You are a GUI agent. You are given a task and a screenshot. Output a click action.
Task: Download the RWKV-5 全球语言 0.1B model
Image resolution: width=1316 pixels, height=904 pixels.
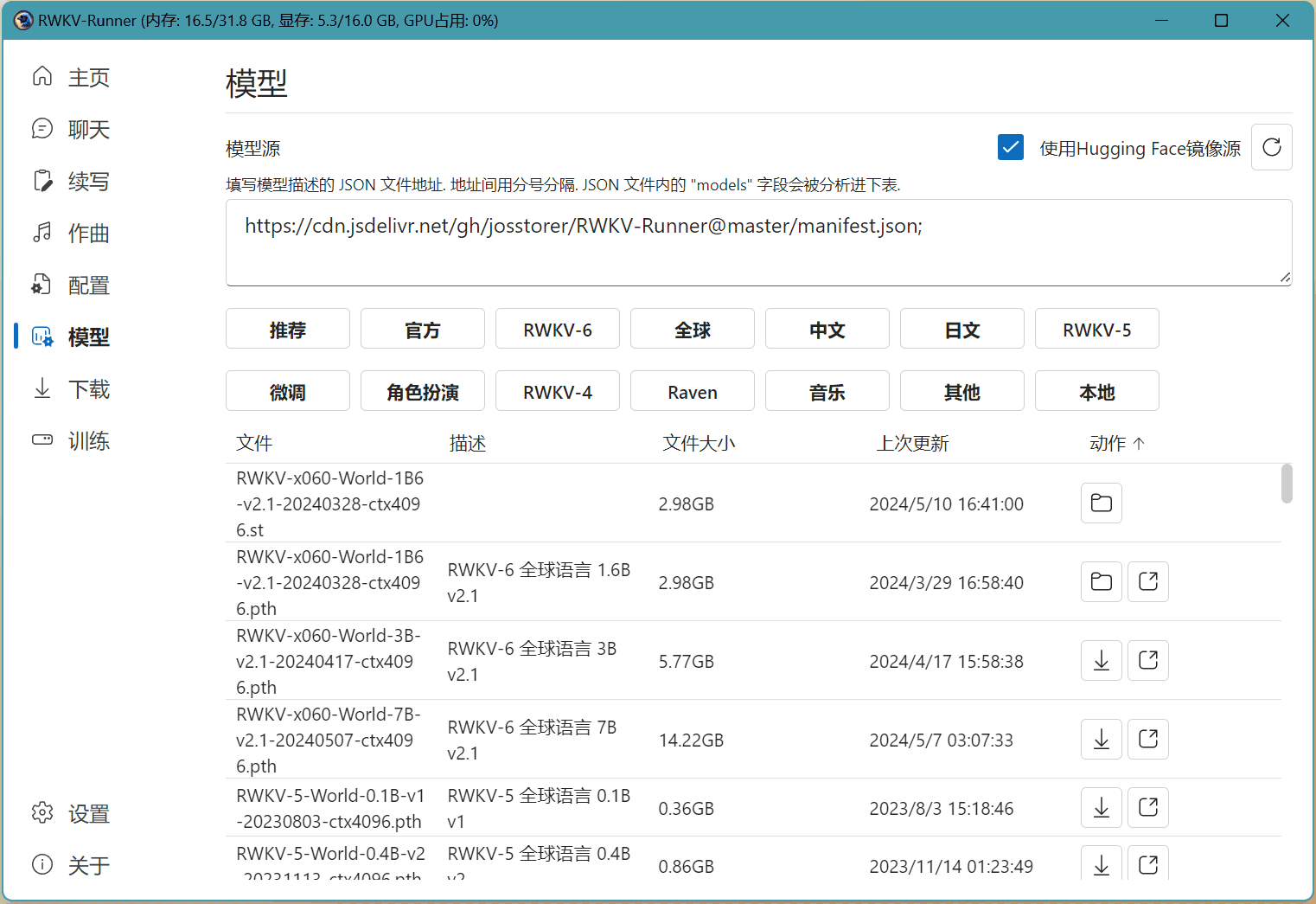click(x=1101, y=808)
